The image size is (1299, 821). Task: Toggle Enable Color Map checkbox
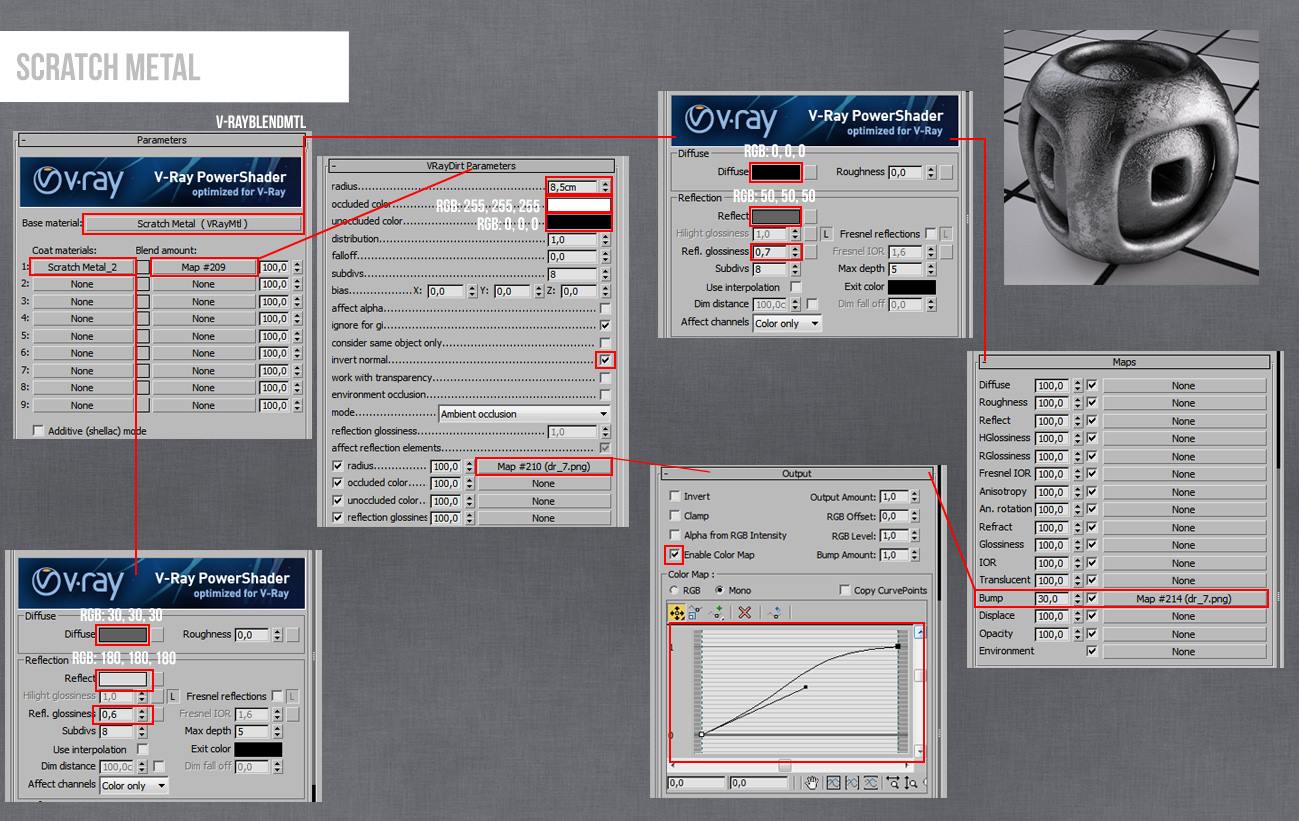click(675, 554)
